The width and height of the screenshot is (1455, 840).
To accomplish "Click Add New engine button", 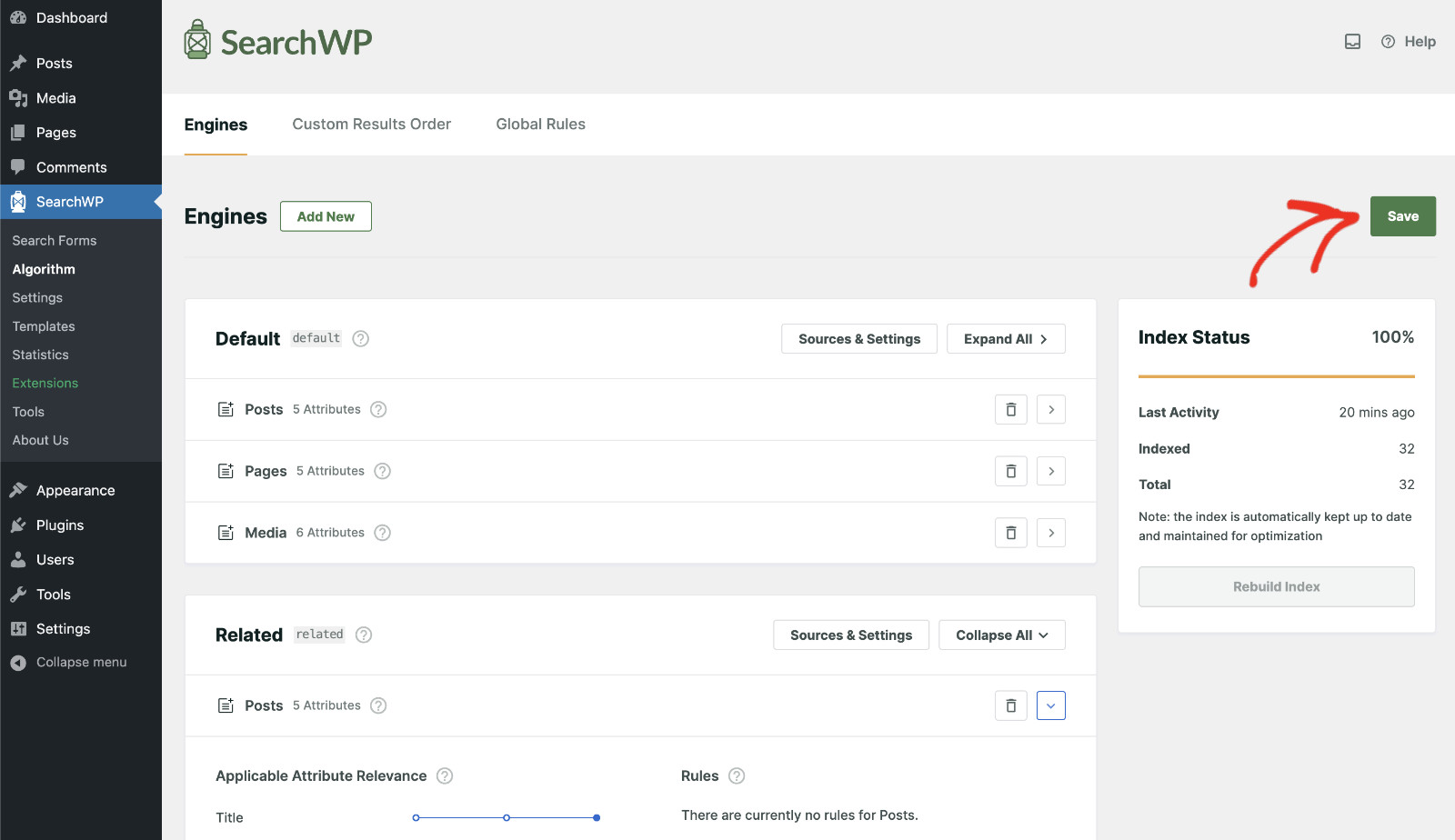I will (326, 216).
